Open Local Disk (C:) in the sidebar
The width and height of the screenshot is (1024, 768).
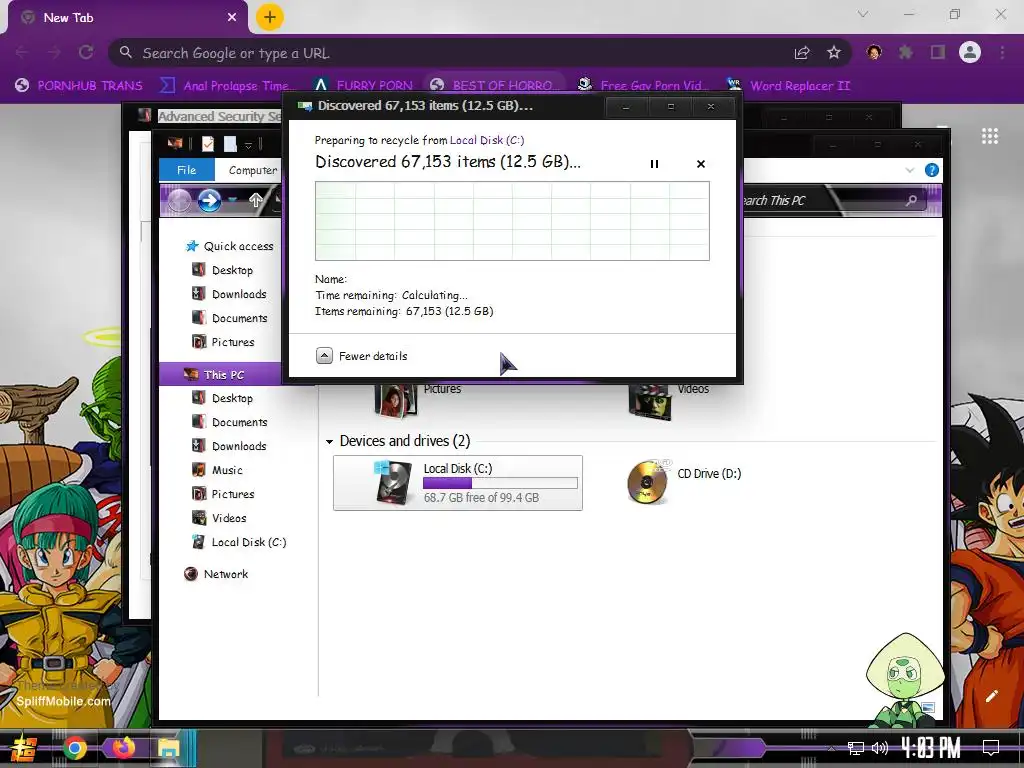point(239,542)
